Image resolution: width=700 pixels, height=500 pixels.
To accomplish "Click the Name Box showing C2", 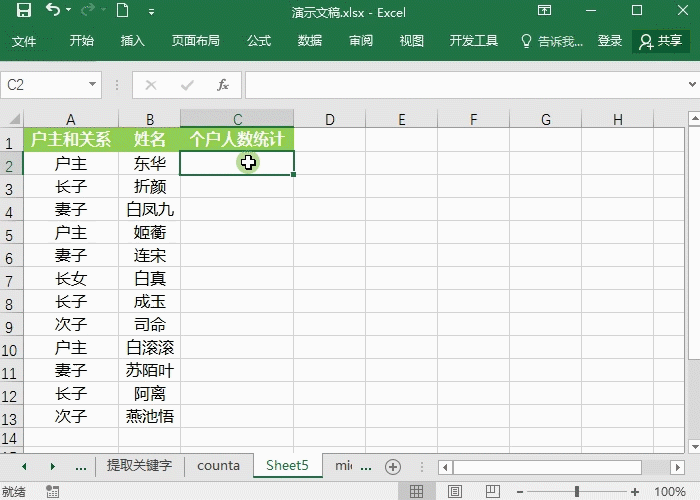I will (45, 84).
